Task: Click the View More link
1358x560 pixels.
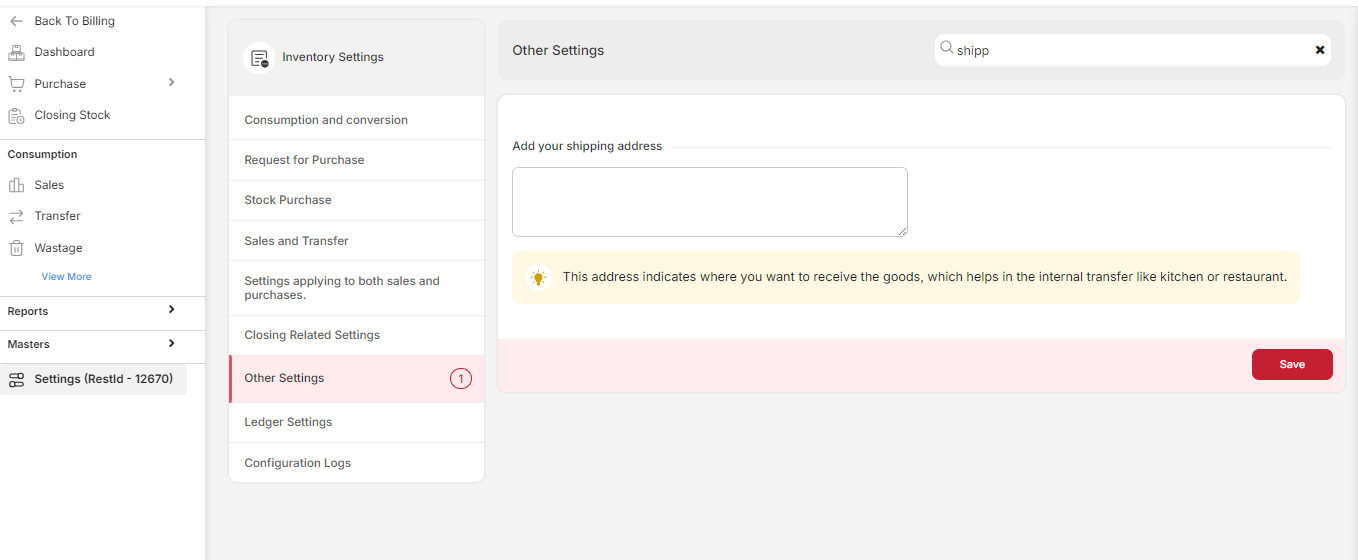Action: (x=66, y=276)
